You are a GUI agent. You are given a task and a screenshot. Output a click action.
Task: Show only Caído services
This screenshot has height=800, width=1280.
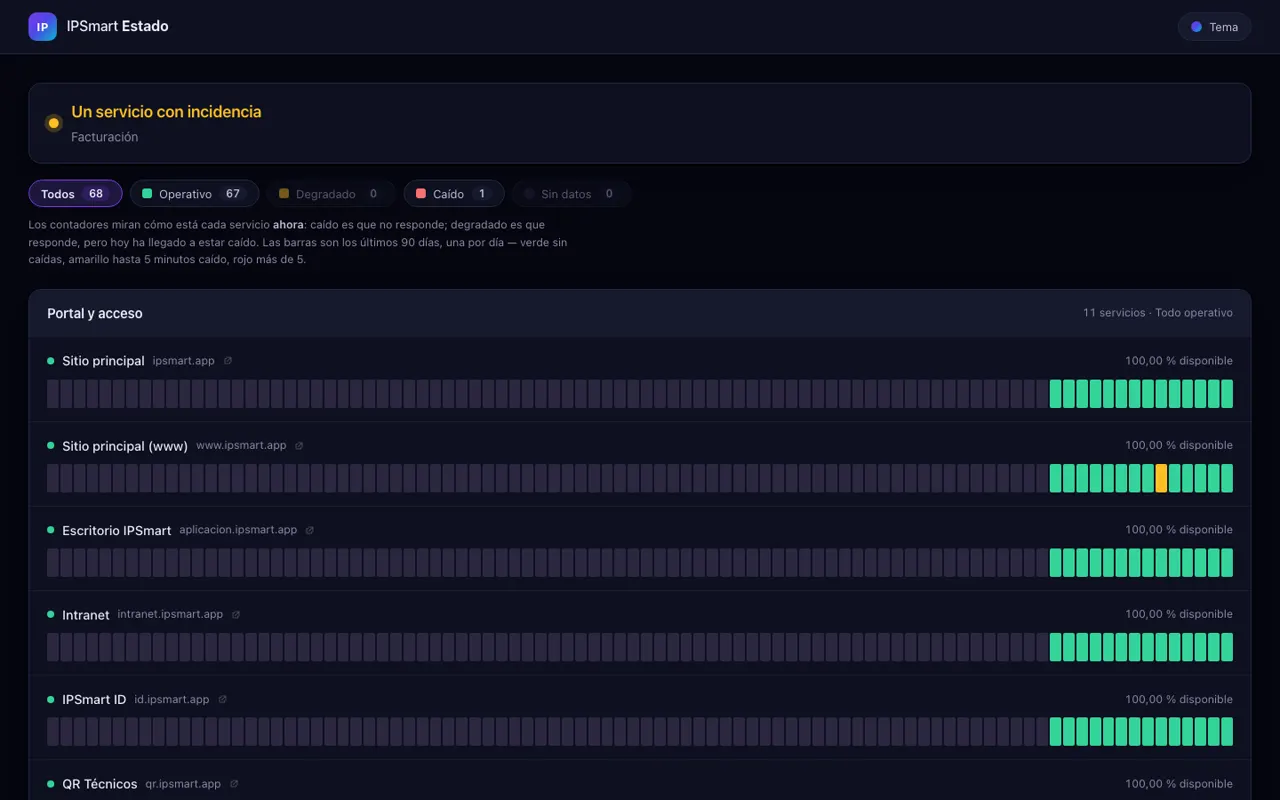454,194
